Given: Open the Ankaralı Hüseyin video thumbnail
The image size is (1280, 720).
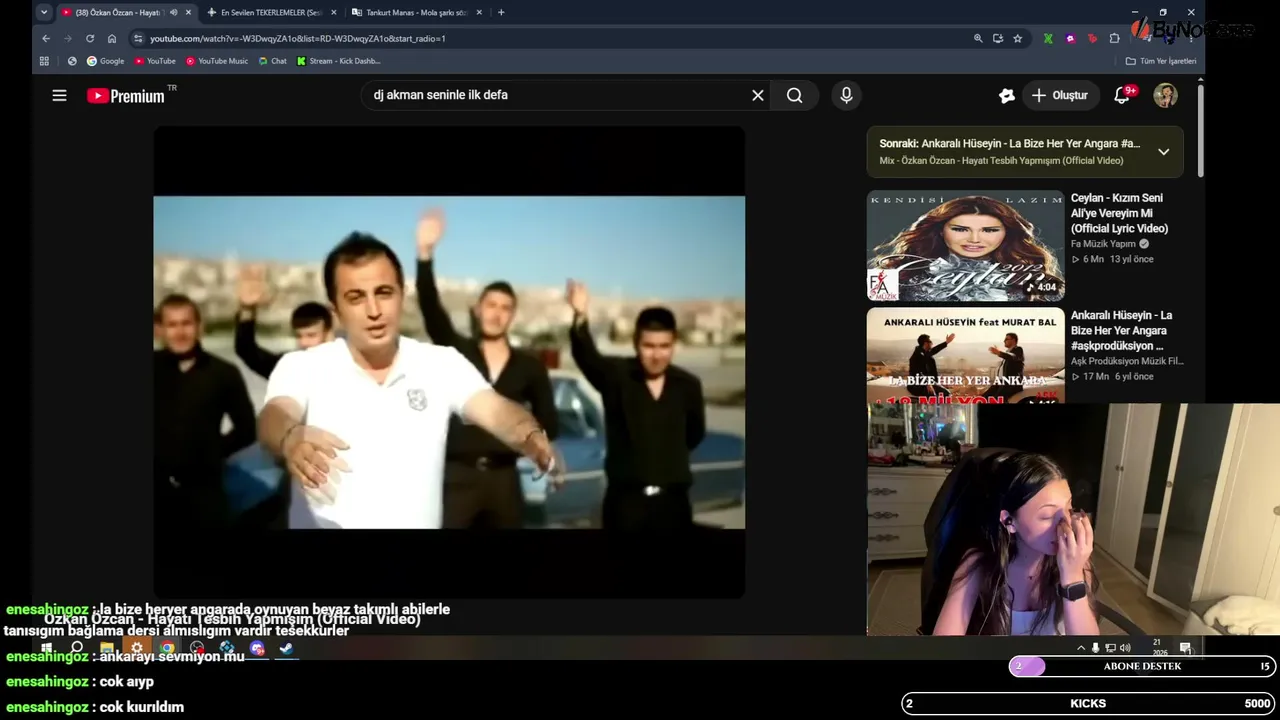Looking at the screenshot, I should 966,355.
